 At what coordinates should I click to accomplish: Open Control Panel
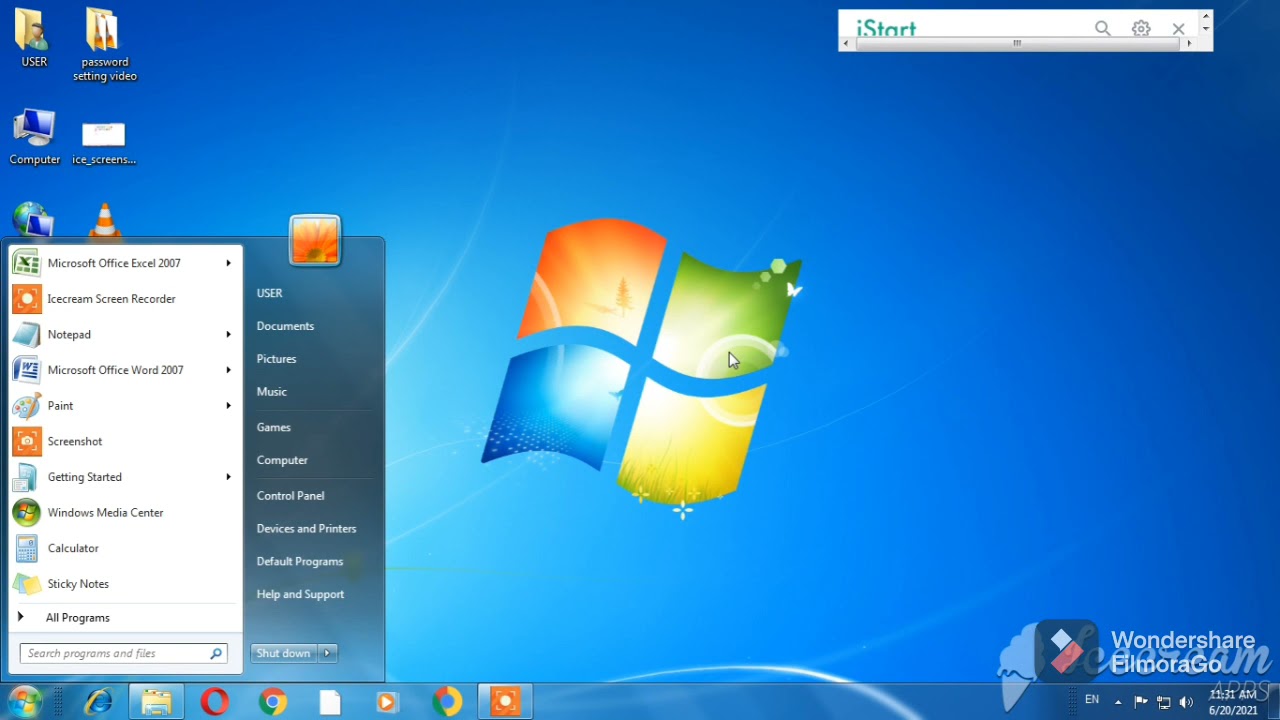(x=290, y=496)
